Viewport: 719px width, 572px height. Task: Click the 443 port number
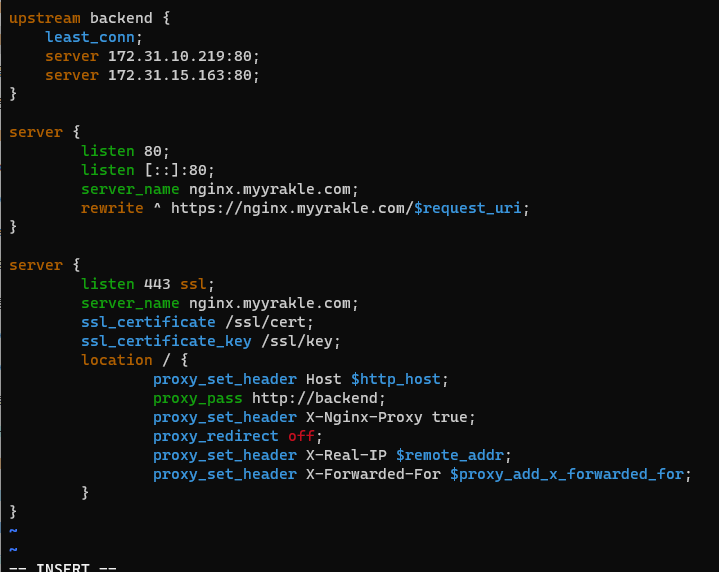coord(157,284)
